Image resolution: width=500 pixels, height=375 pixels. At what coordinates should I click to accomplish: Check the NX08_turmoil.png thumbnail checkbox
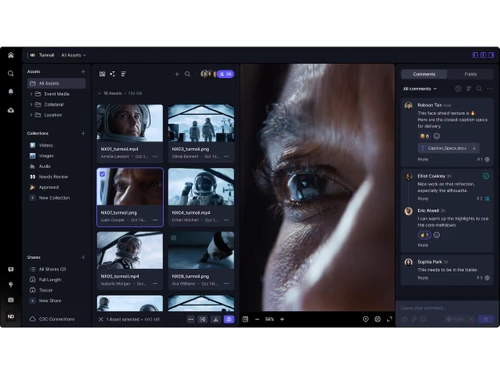tap(173, 238)
